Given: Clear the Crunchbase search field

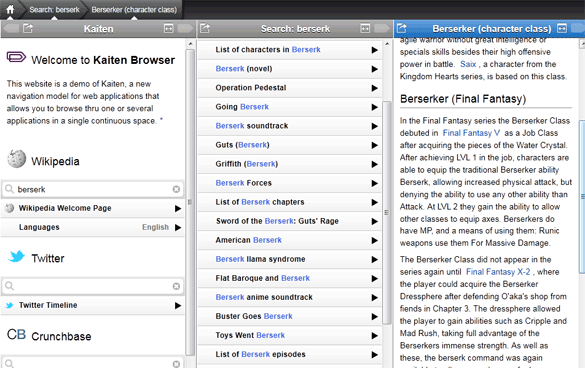Looking at the screenshot, I should (176, 364).
